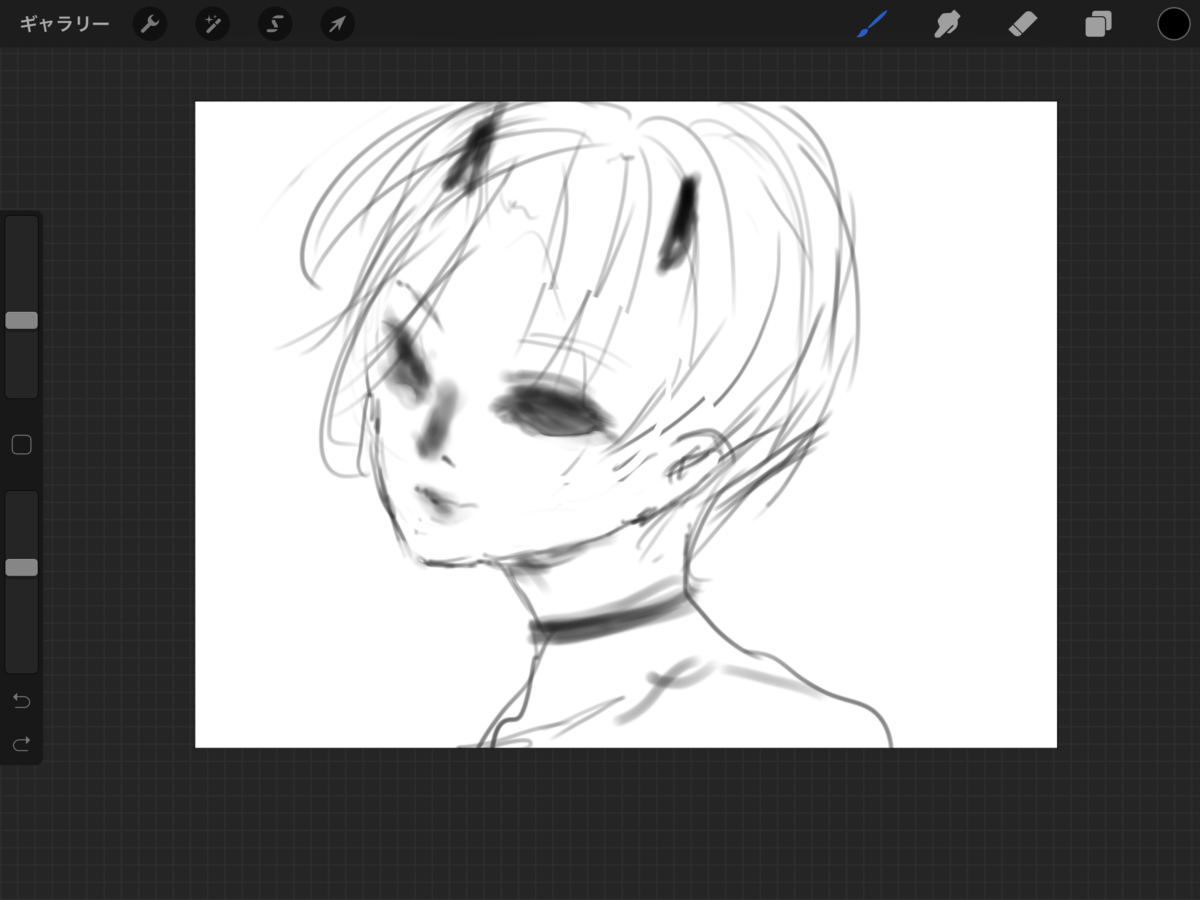Select the Eraser tool
This screenshot has width=1200, height=900.
[1022, 24]
